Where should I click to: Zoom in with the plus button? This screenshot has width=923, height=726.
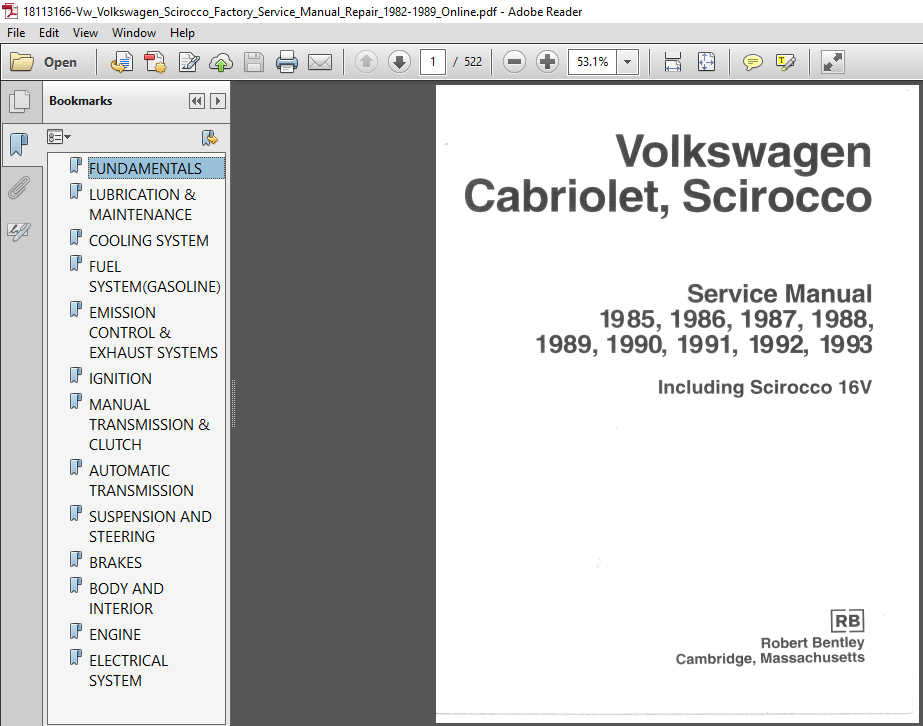[x=547, y=62]
